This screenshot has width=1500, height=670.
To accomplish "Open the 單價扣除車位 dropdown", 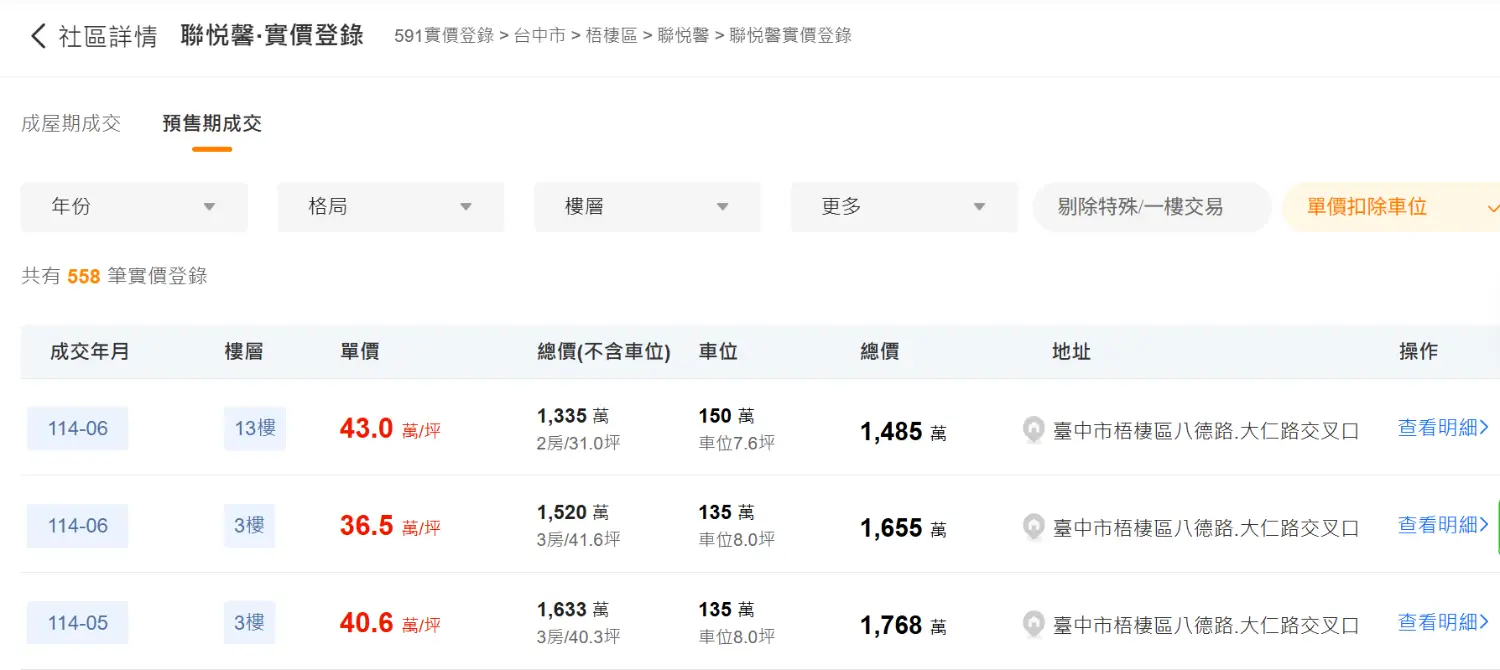I will 1400,207.
